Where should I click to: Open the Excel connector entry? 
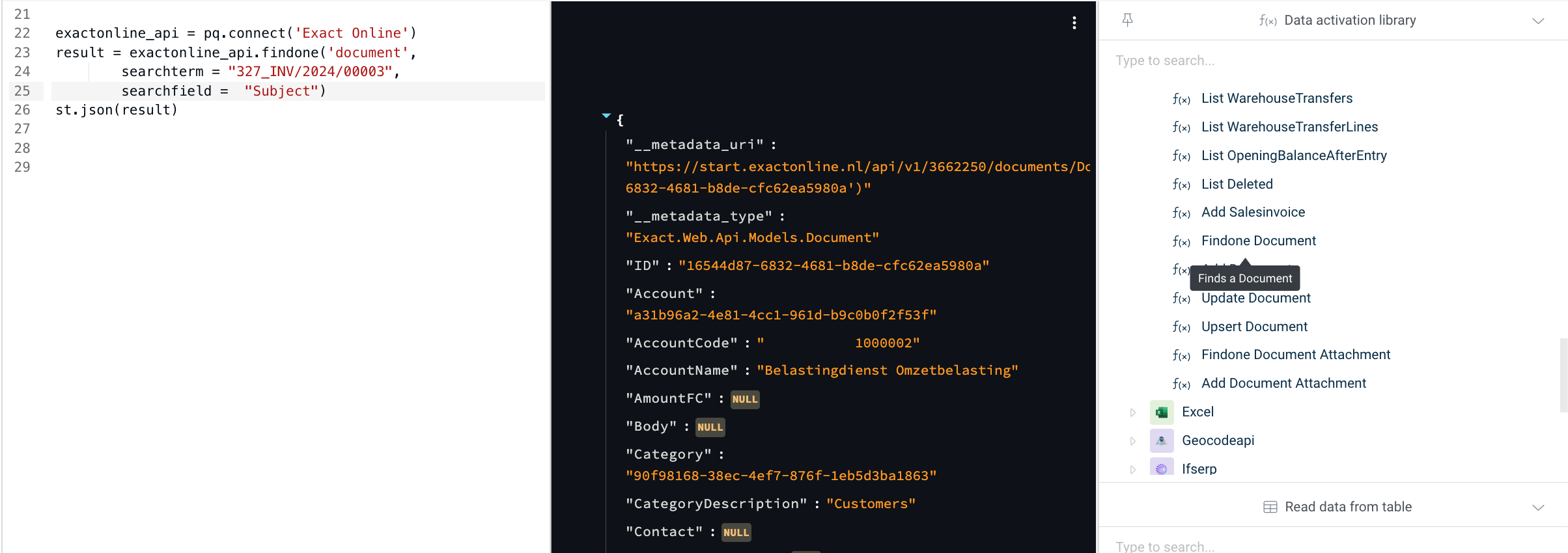click(x=1197, y=412)
